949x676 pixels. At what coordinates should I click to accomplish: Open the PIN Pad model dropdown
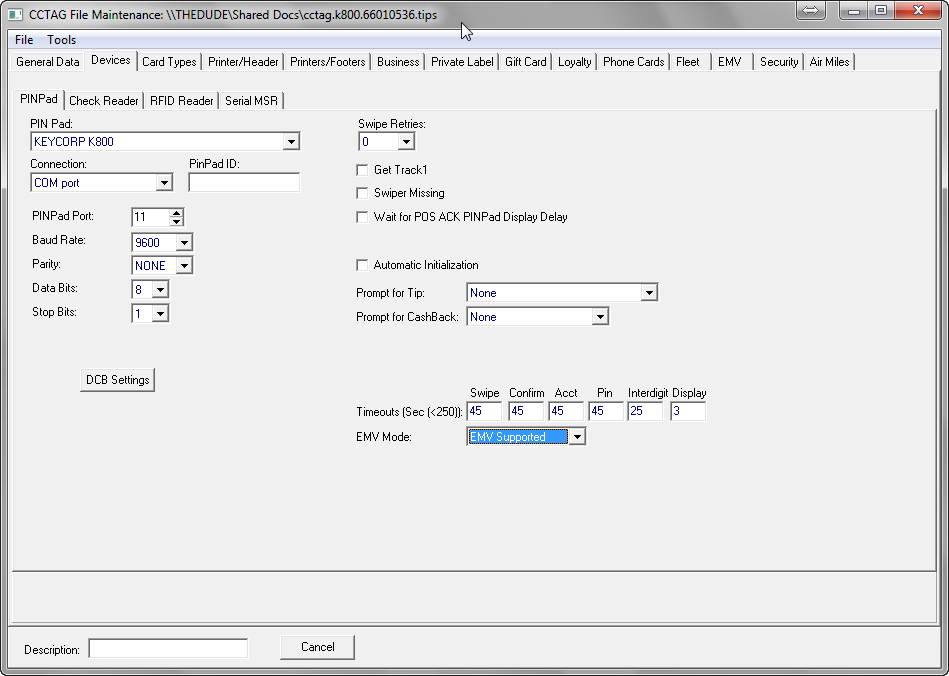coord(291,142)
